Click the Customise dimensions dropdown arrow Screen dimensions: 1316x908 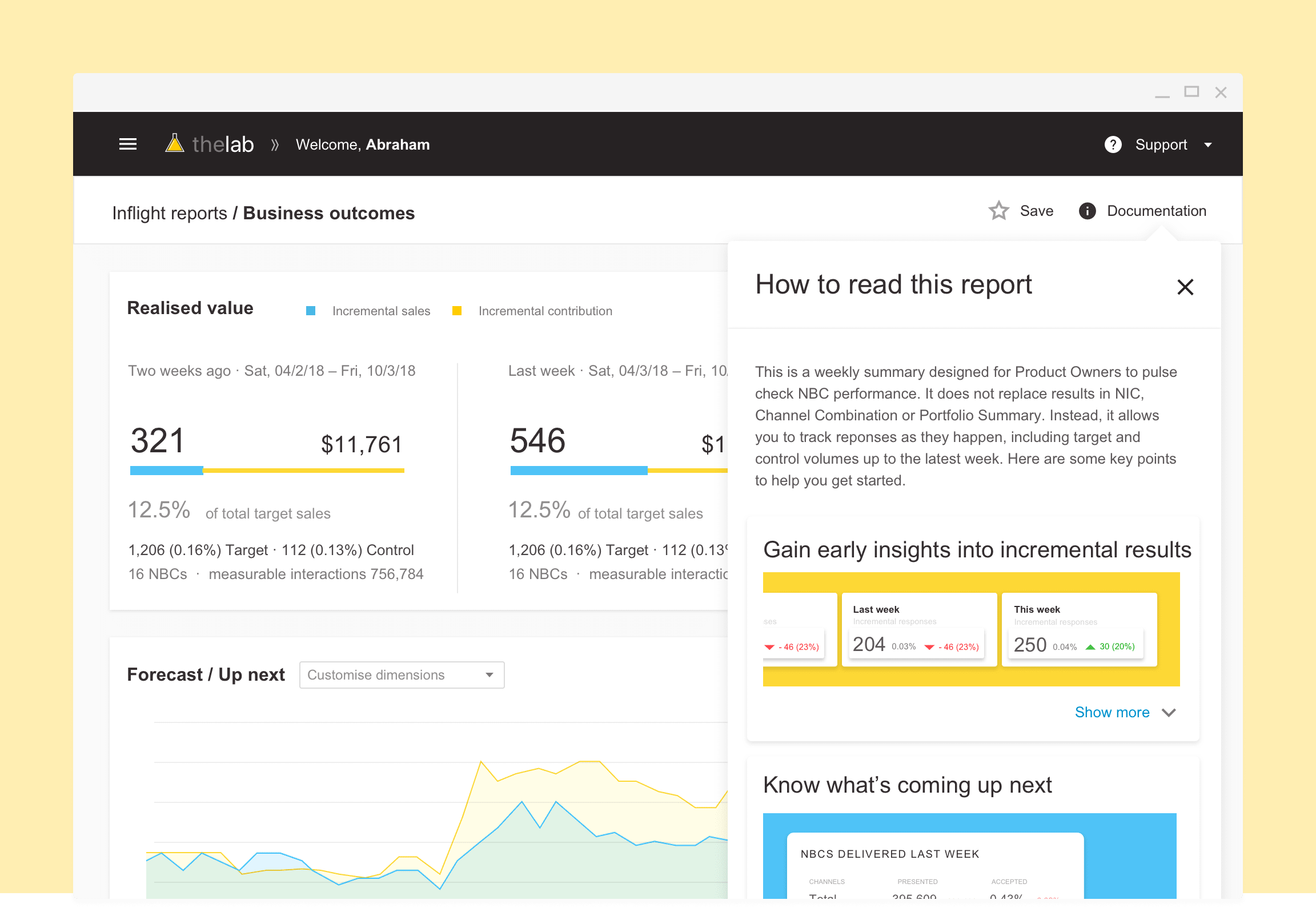click(490, 675)
